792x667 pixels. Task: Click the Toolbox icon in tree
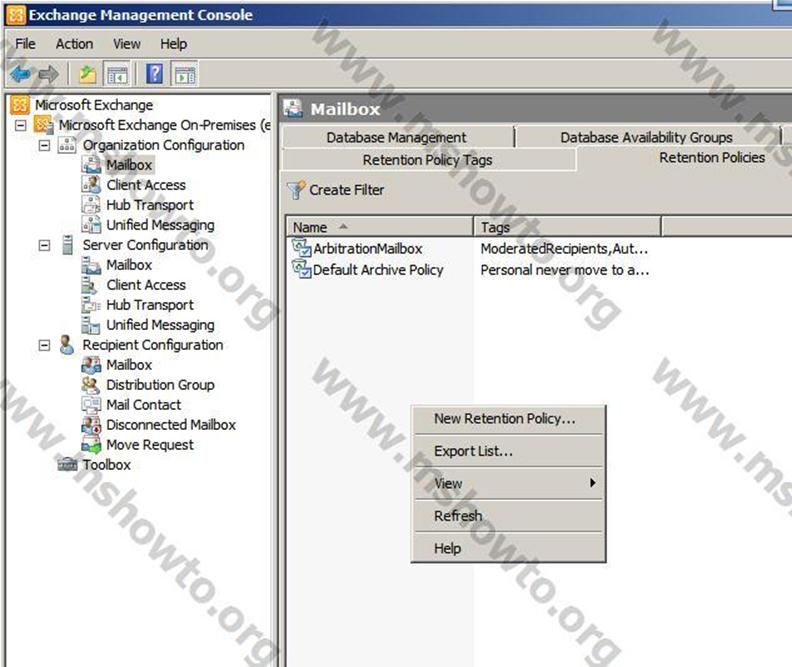tap(67, 464)
